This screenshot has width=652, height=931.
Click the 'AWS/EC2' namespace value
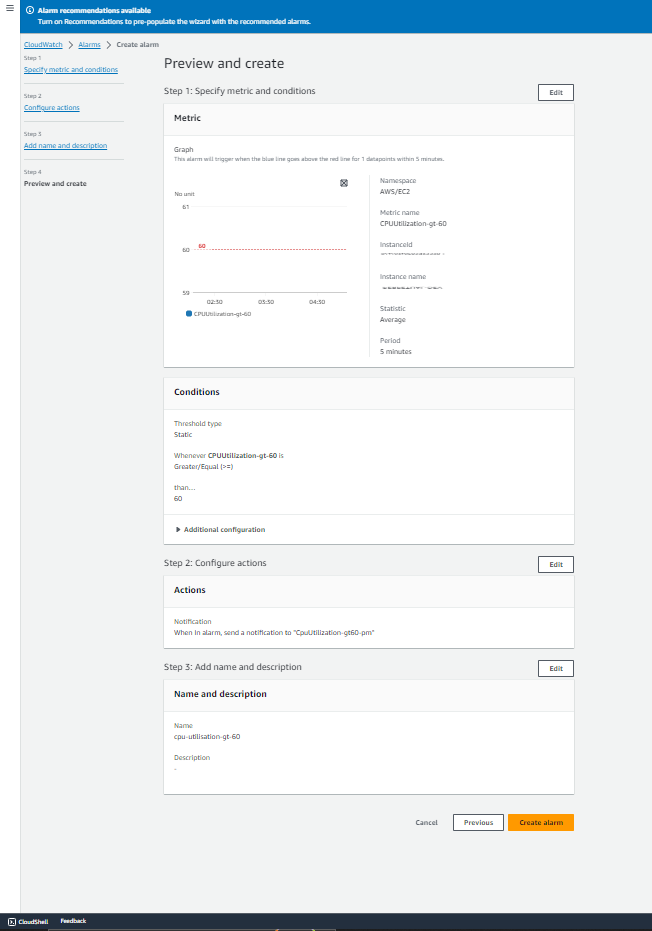click(395, 192)
